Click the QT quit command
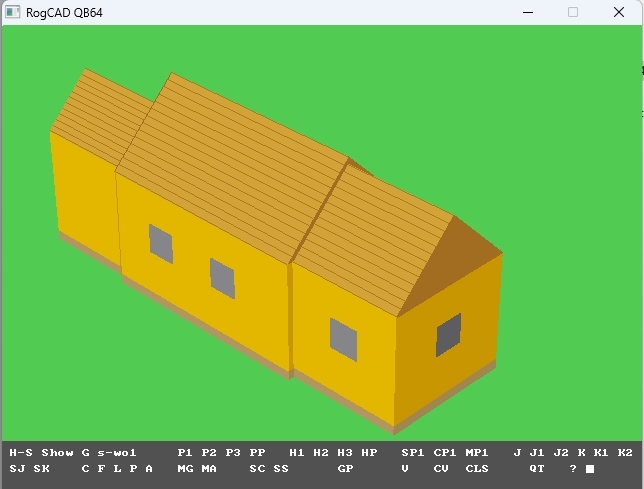This screenshot has width=644, height=489. [x=537, y=468]
